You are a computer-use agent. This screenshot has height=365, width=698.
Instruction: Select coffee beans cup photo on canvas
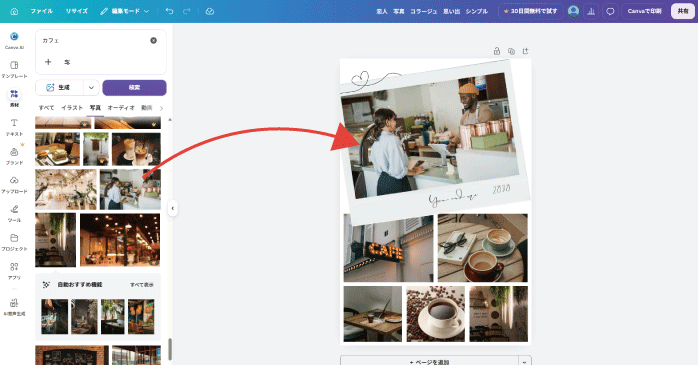(435, 314)
